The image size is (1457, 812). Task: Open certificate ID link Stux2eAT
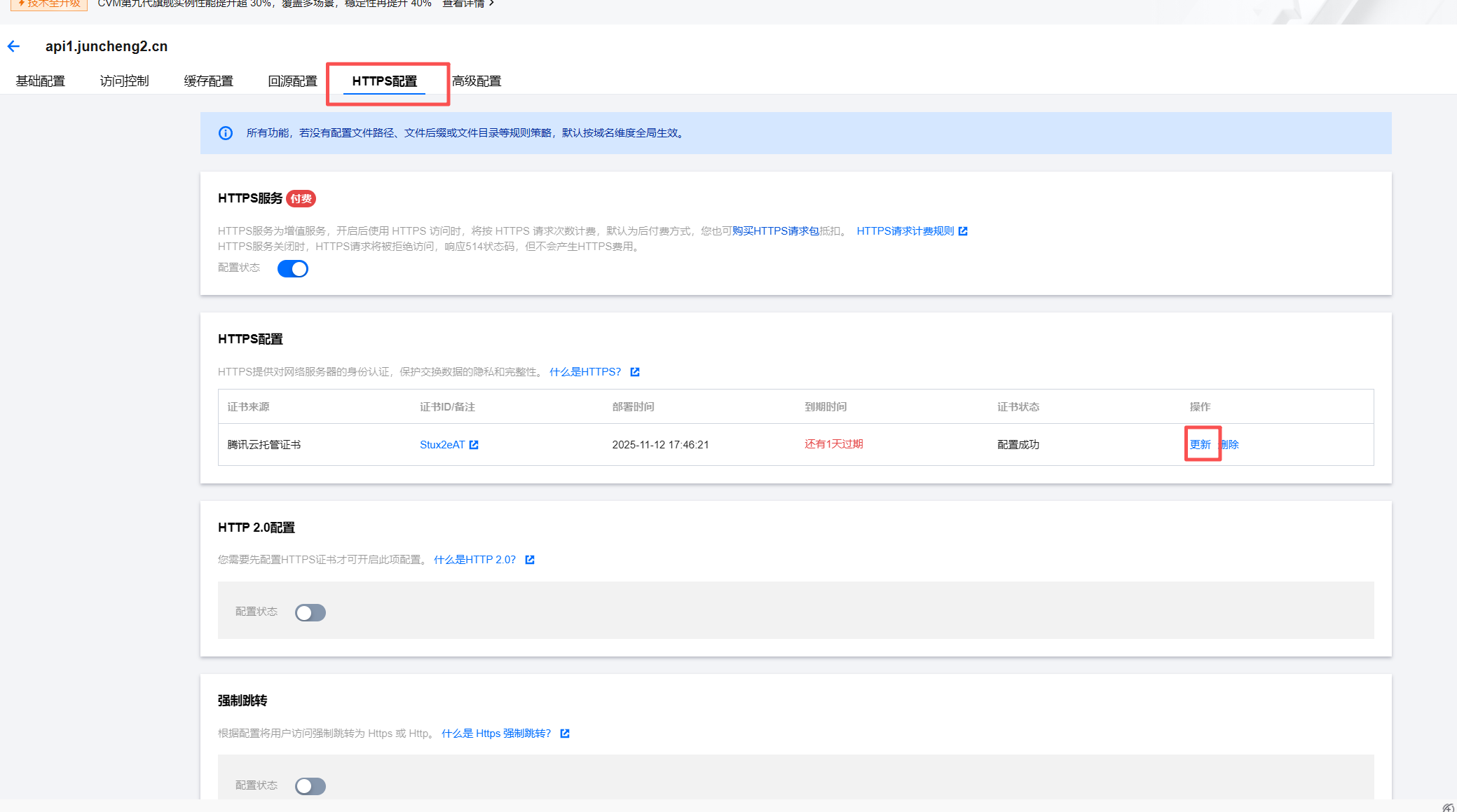click(442, 445)
